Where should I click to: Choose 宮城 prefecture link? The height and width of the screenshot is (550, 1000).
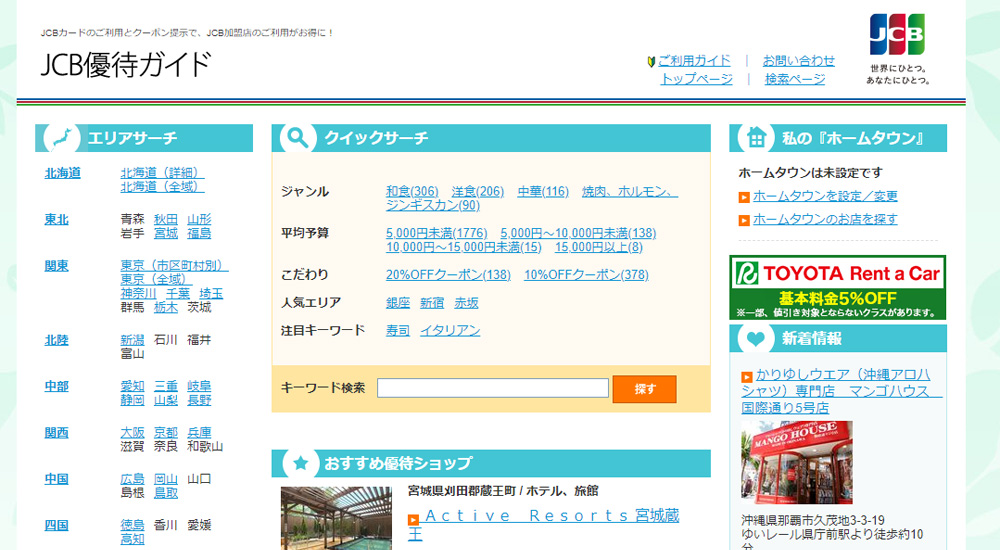point(166,234)
